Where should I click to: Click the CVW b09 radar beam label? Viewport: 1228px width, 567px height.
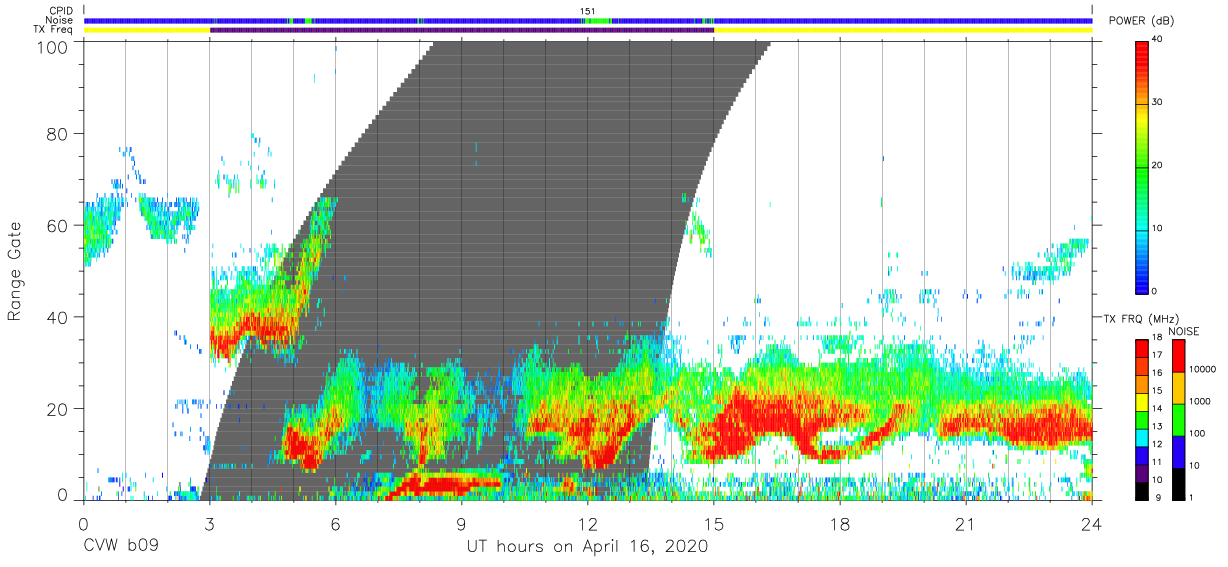click(120, 547)
